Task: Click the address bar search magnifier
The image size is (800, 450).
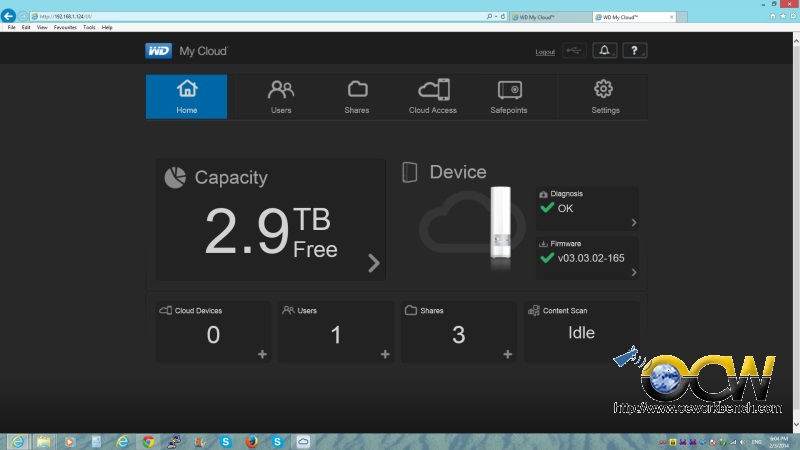Action: tap(489, 16)
